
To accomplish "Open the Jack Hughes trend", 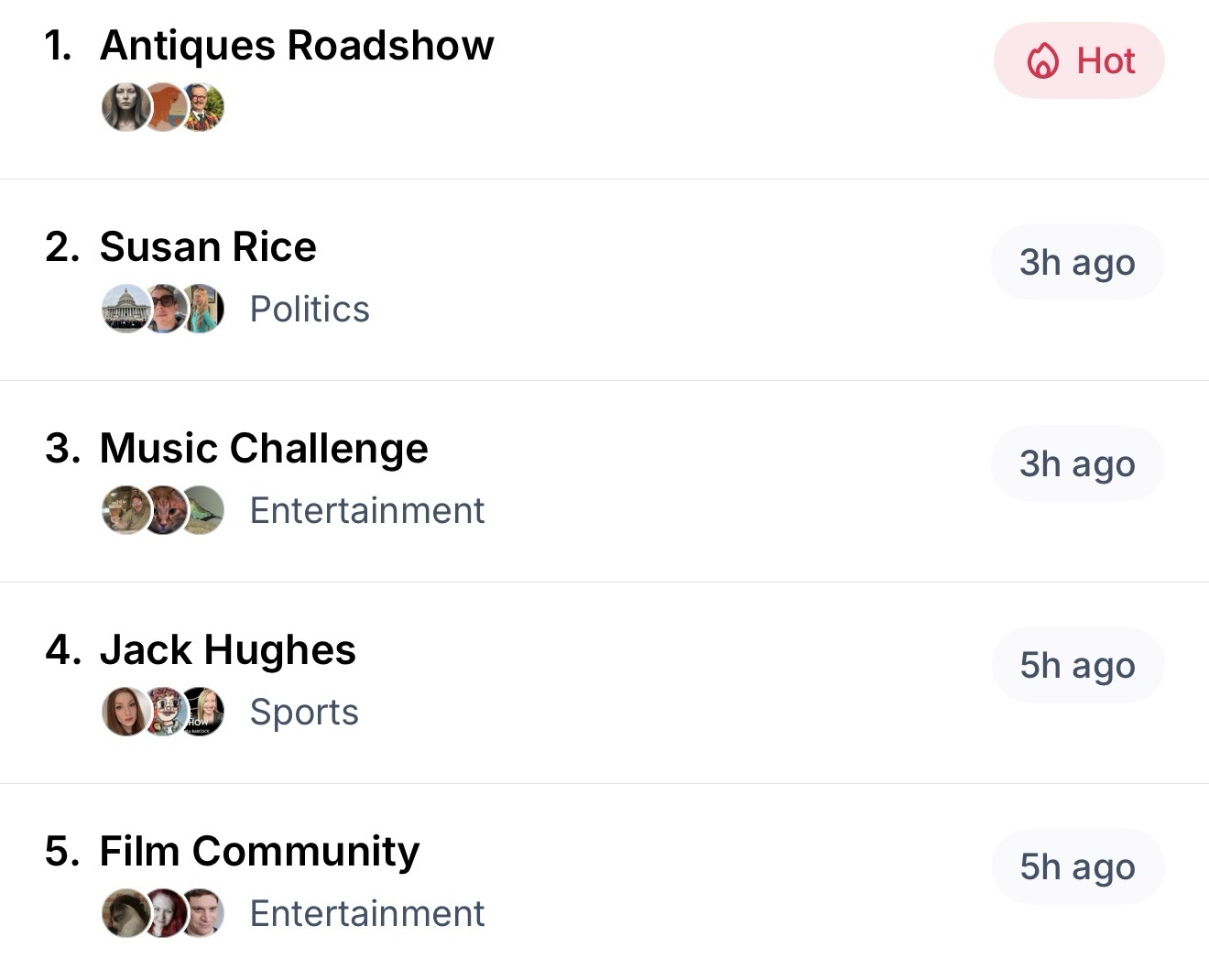I will coord(227,650).
